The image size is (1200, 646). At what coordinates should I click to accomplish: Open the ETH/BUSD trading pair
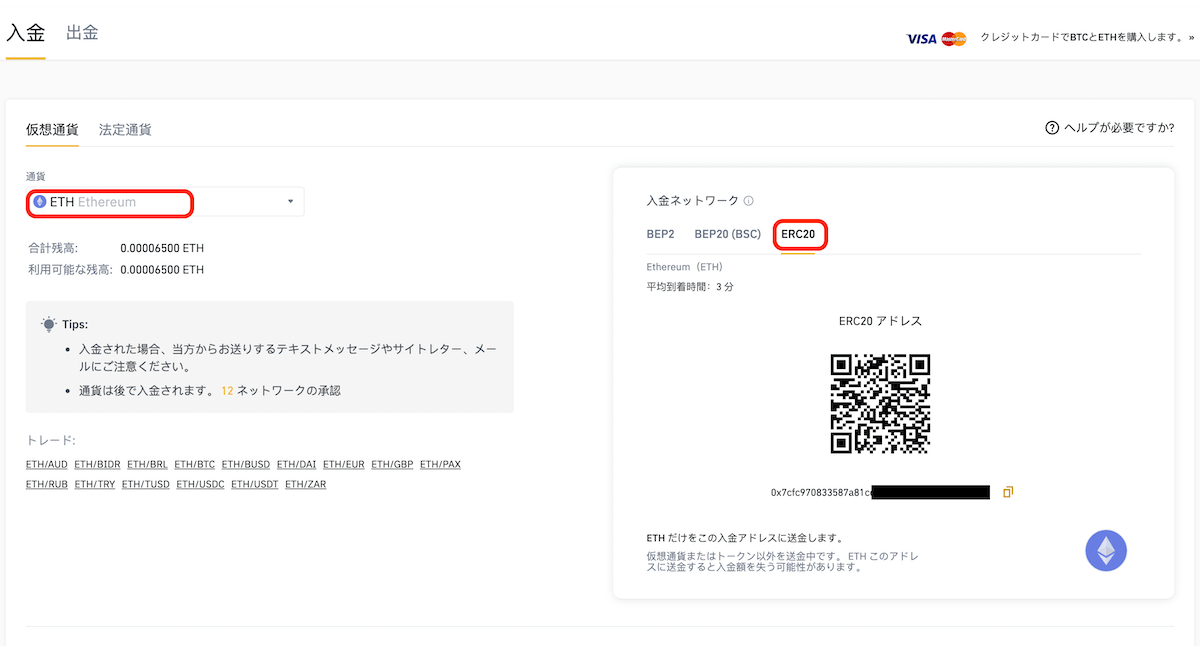[x=246, y=464]
